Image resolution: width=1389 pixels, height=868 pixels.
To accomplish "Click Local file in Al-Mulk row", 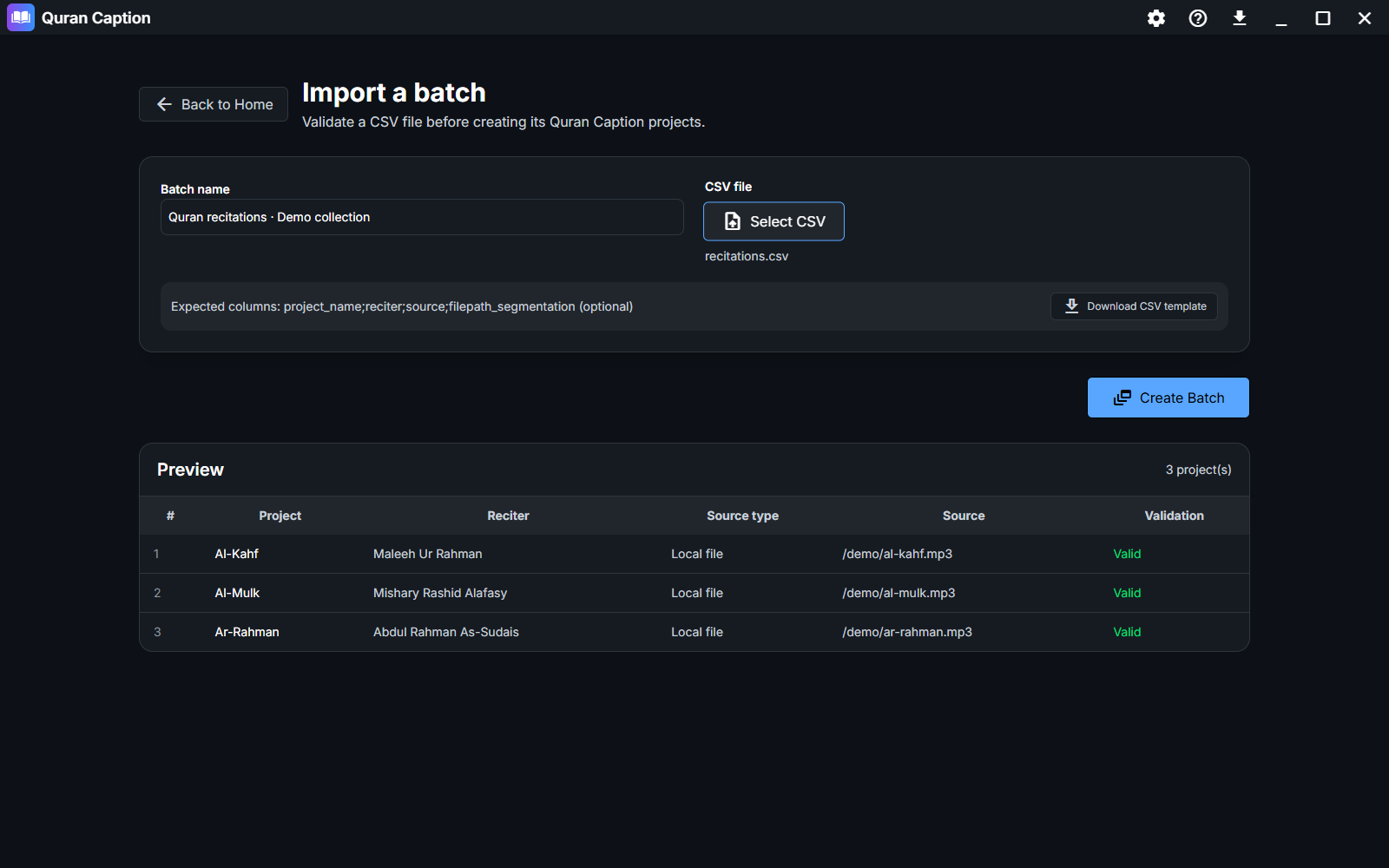I will (697, 593).
